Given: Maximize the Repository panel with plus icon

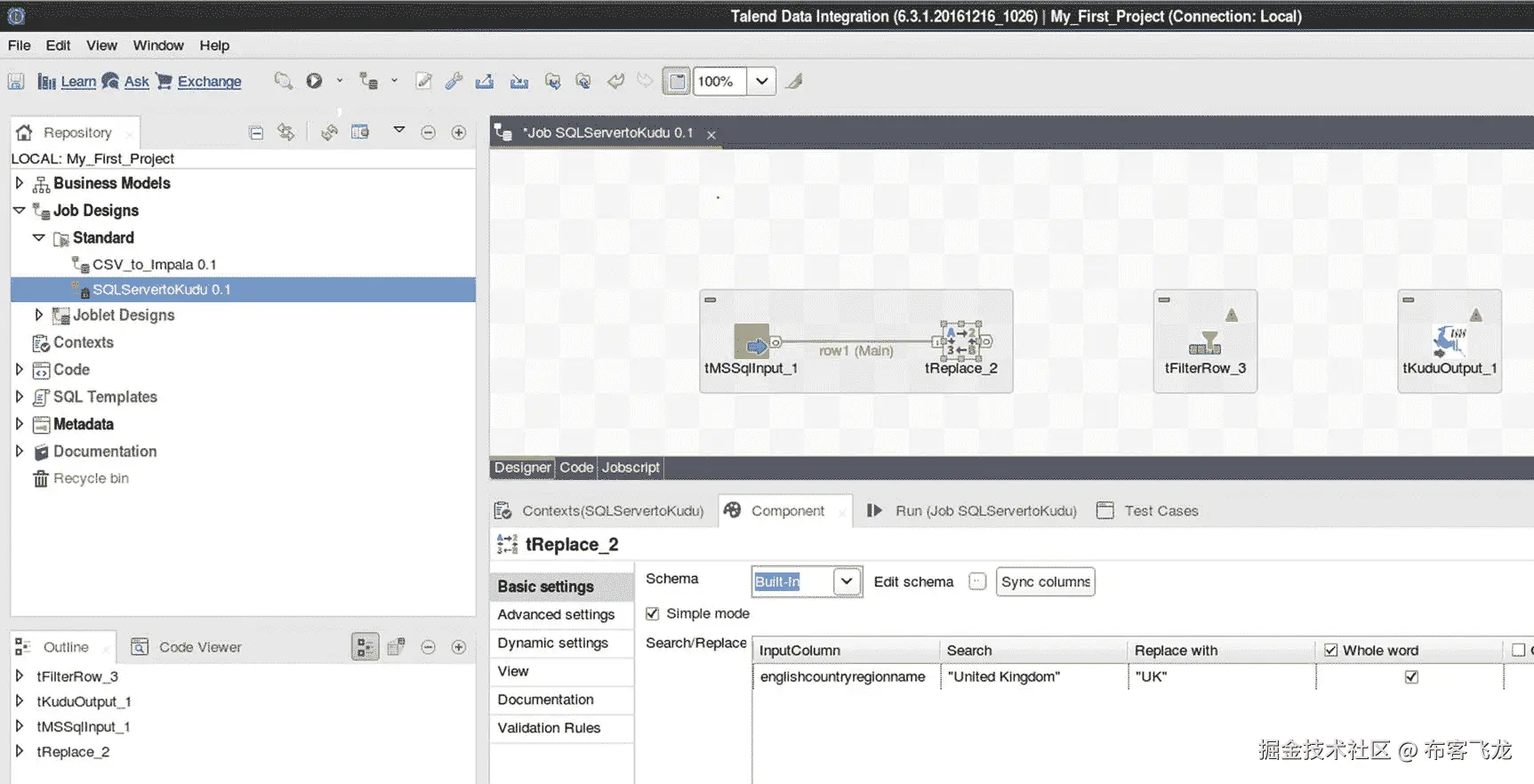Looking at the screenshot, I should point(459,132).
